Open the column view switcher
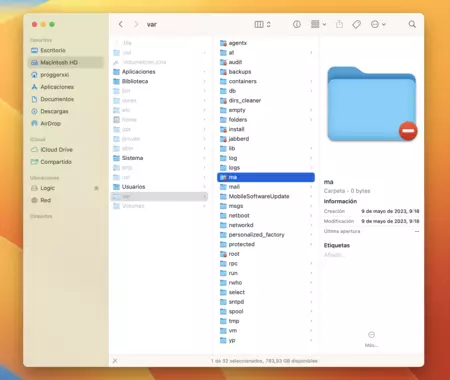 tap(262, 24)
